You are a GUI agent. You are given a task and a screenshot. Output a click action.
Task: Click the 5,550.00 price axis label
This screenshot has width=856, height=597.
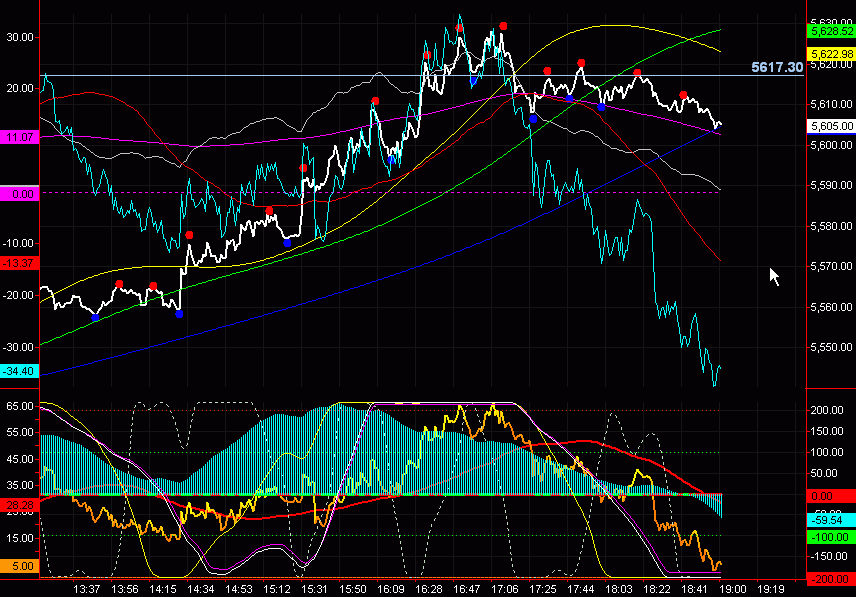[831, 347]
